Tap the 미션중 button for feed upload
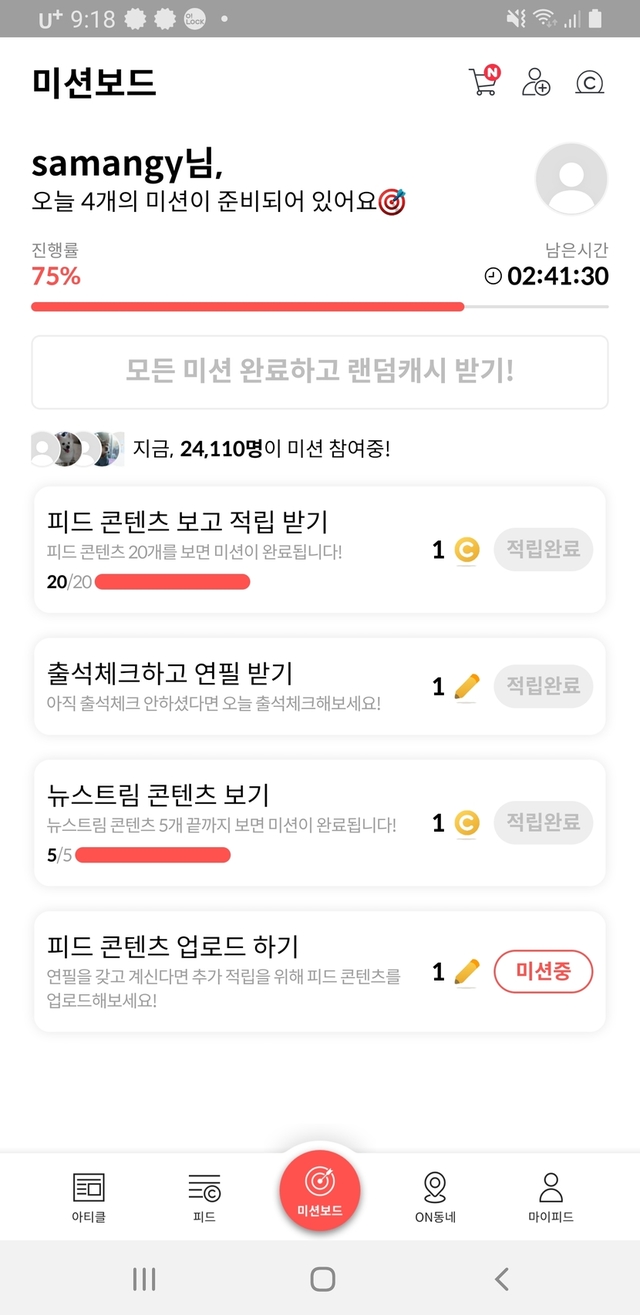Screen dimensions: 640x1315 [x=543, y=971]
